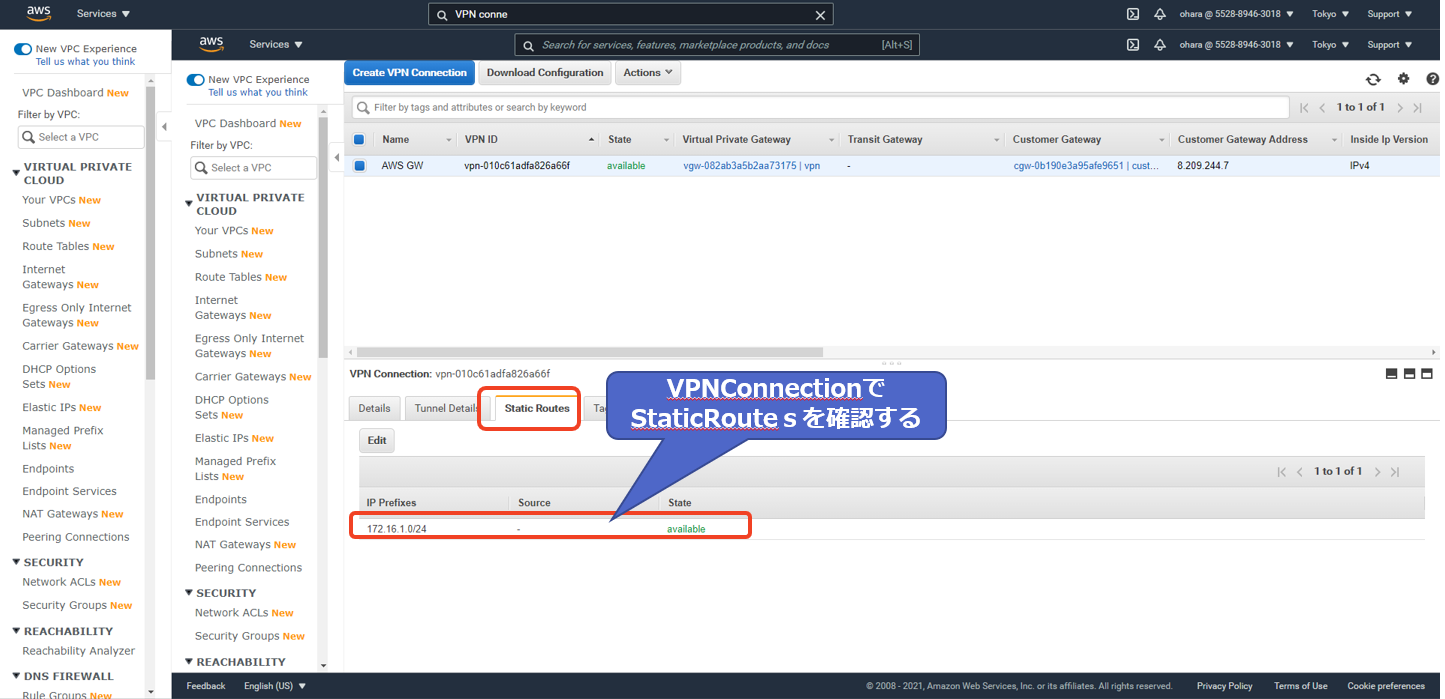The image size is (1445, 699).
Task: Click the front sidebar's vertical scrollbar
Action: (323, 238)
